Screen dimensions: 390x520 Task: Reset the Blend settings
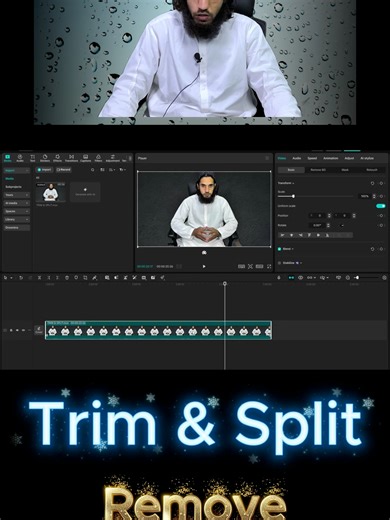tap(372, 249)
